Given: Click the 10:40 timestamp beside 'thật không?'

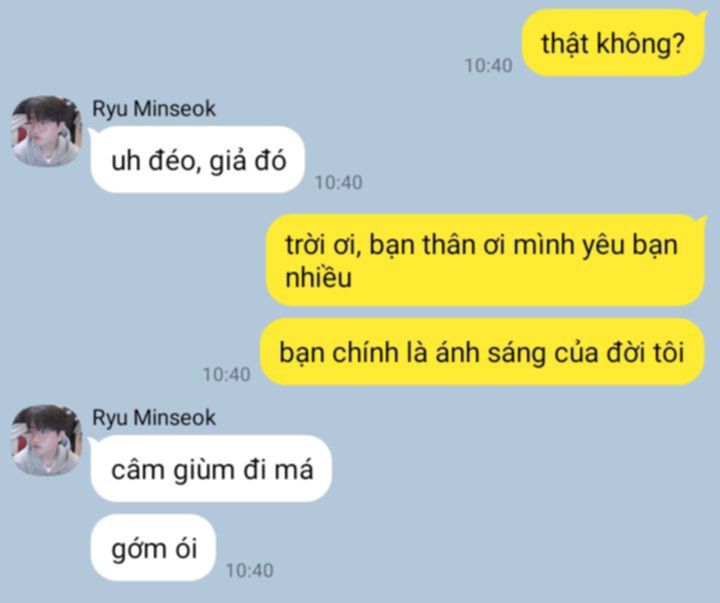Looking at the screenshot, I should 488,66.
